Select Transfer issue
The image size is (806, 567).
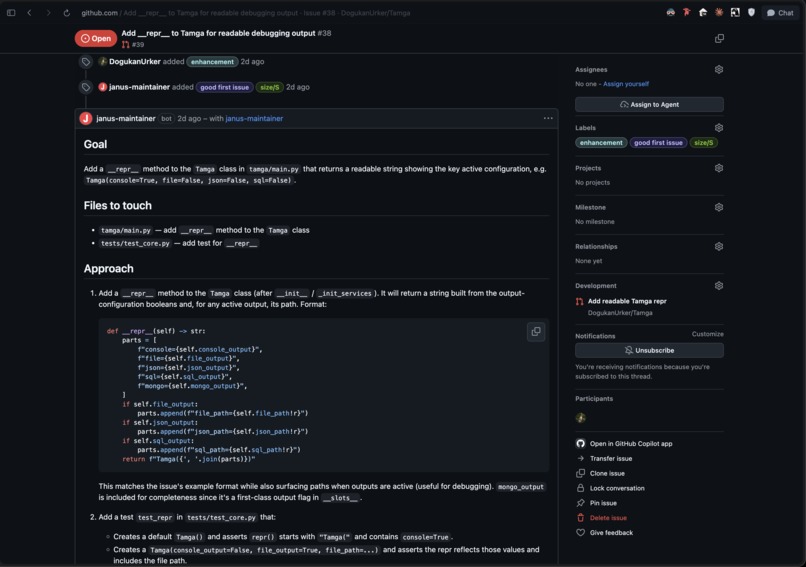point(611,459)
